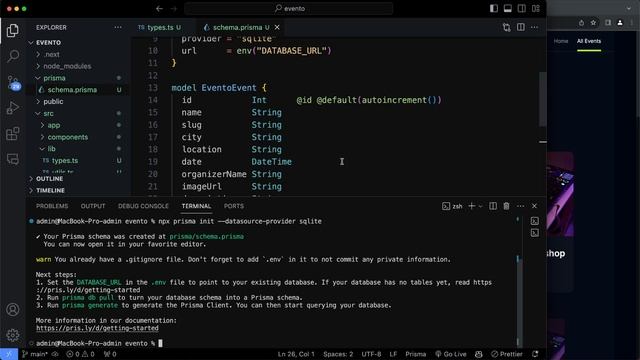Switch to the PORTS panel tab
This screenshot has height=360, width=640.
tap(233, 206)
